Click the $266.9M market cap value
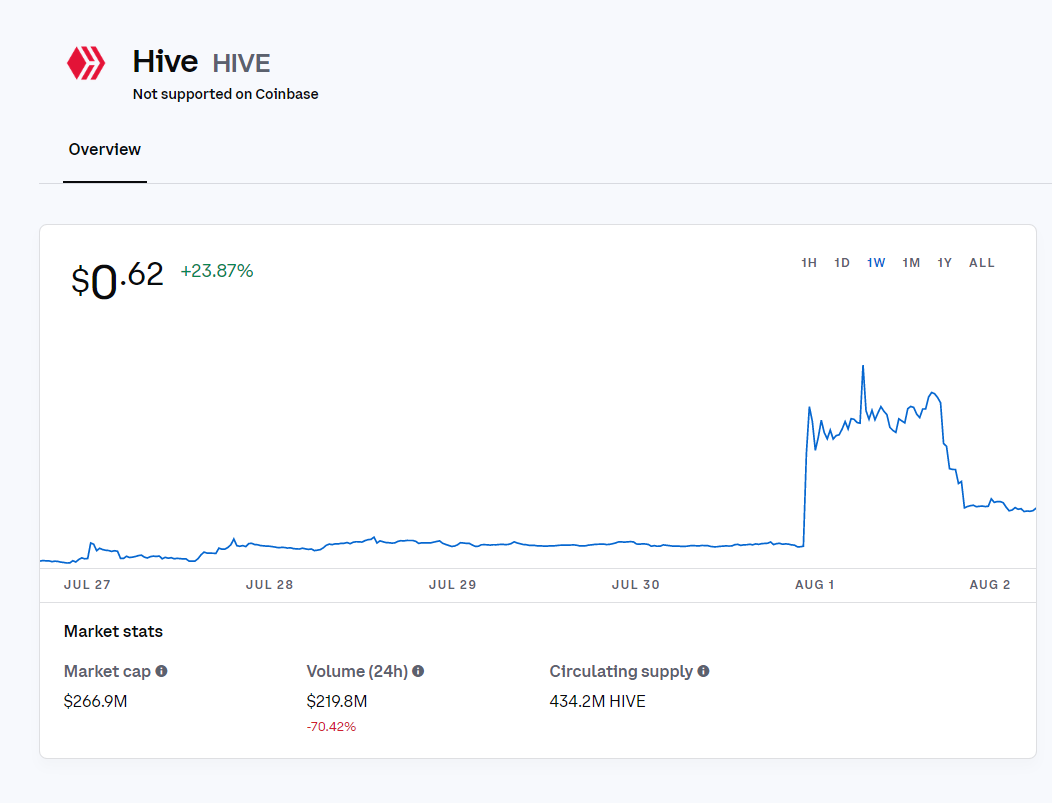 (x=95, y=702)
